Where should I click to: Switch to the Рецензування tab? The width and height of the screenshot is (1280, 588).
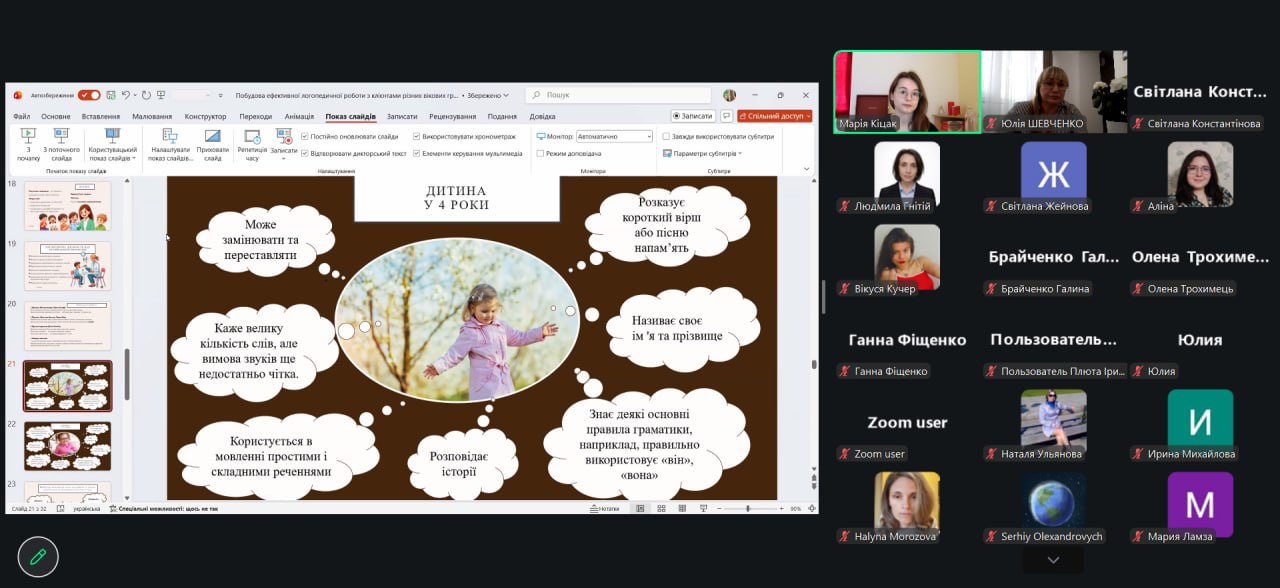pyautogui.click(x=453, y=116)
